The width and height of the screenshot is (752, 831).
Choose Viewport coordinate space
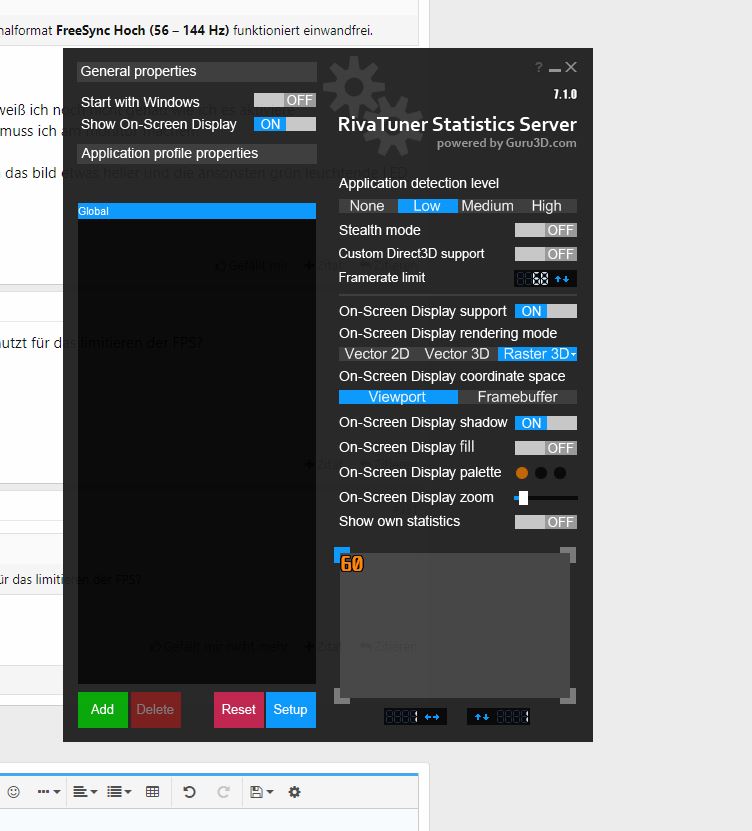click(397, 397)
